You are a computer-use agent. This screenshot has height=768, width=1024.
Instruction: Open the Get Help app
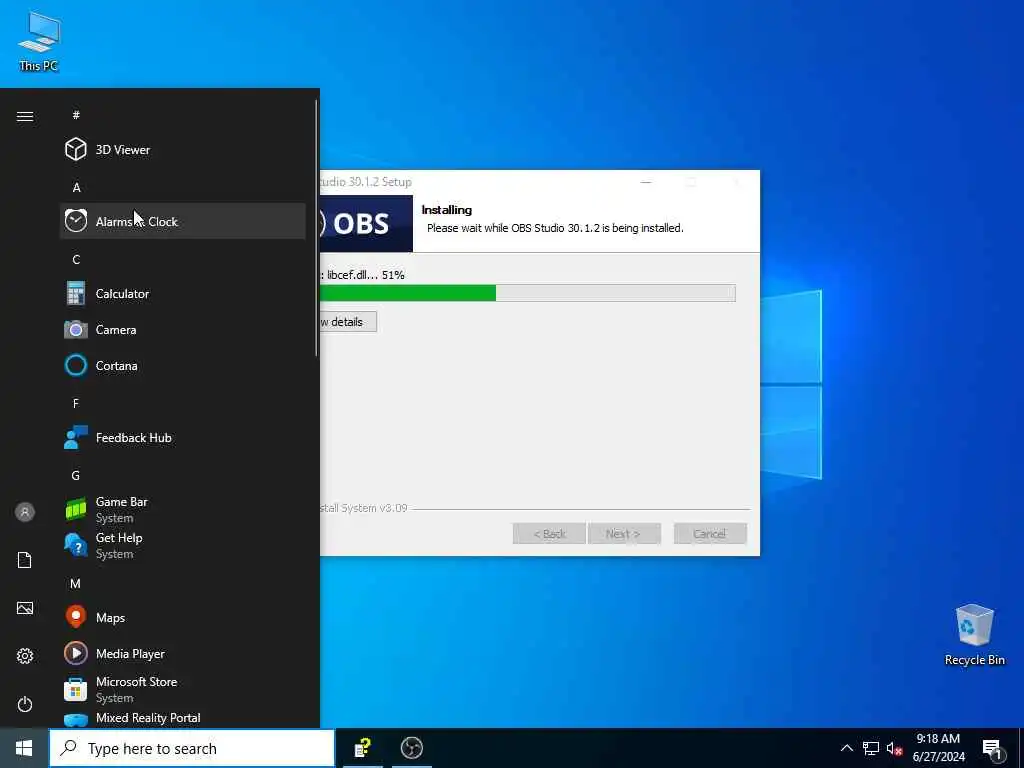(182, 545)
